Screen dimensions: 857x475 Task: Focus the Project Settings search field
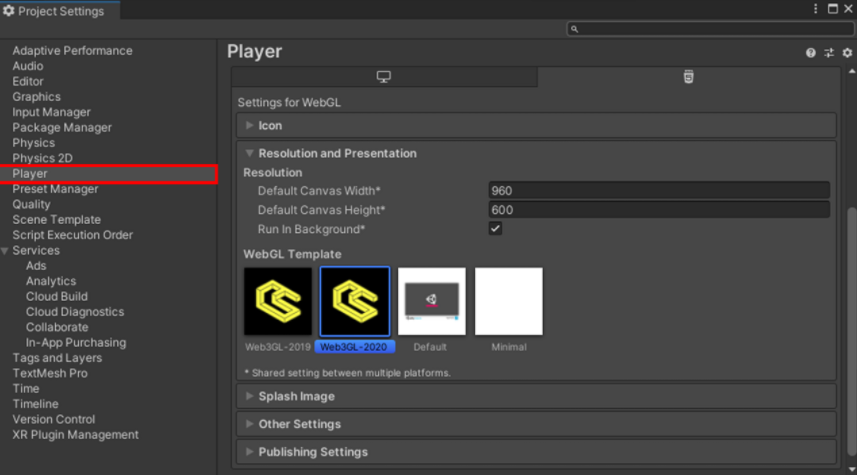click(x=710, y=29)
